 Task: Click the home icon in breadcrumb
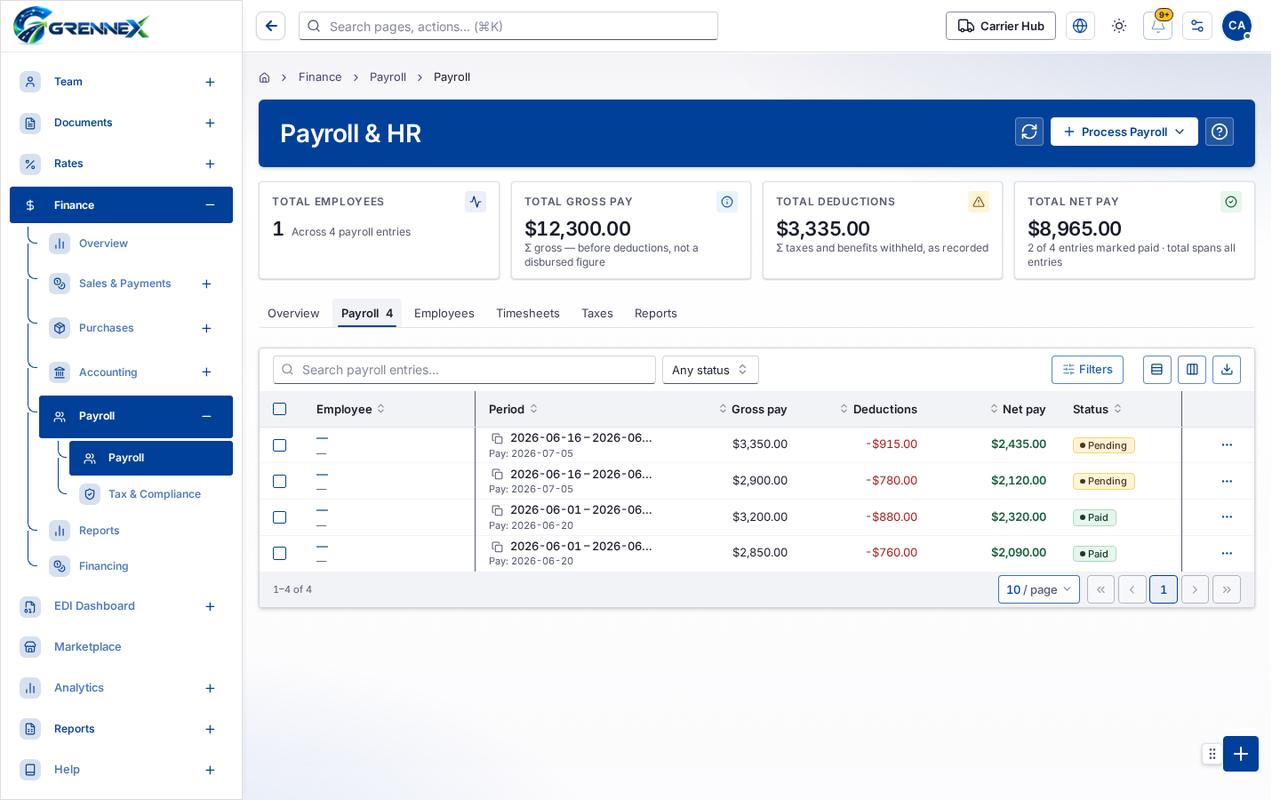pyautogui.click(x=264, y=77)
